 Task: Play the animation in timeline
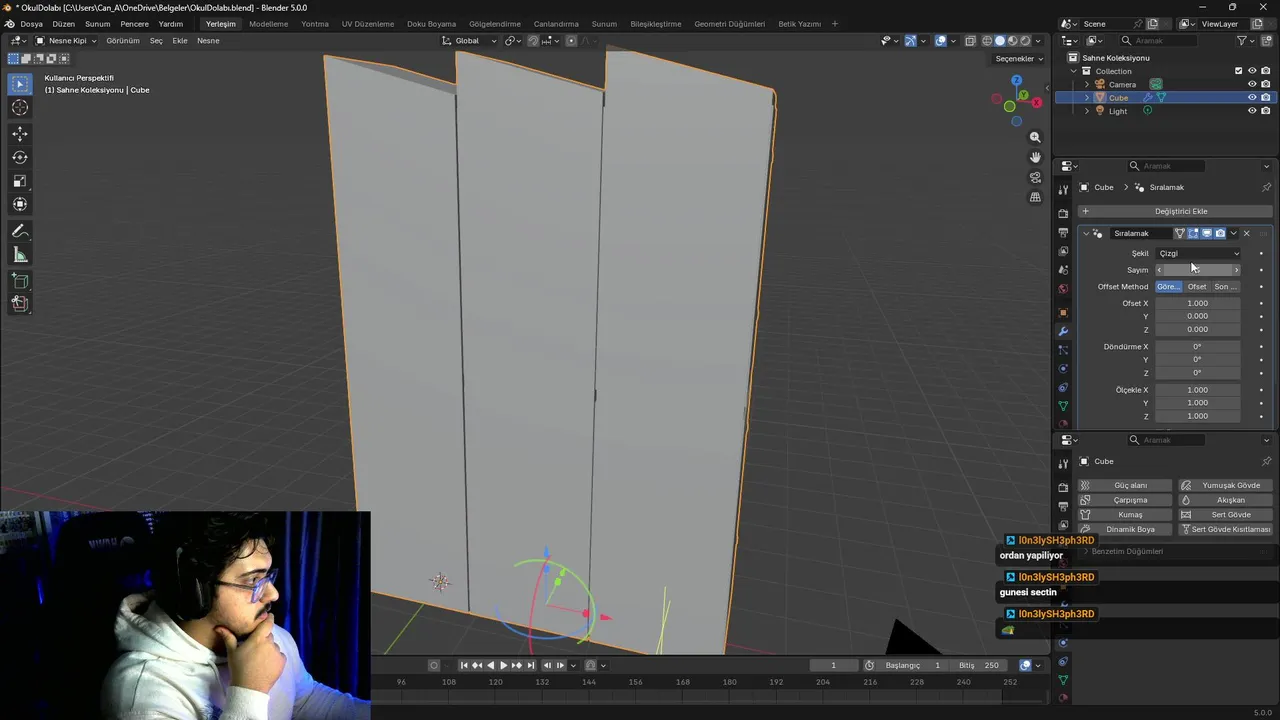coord(503,665)
